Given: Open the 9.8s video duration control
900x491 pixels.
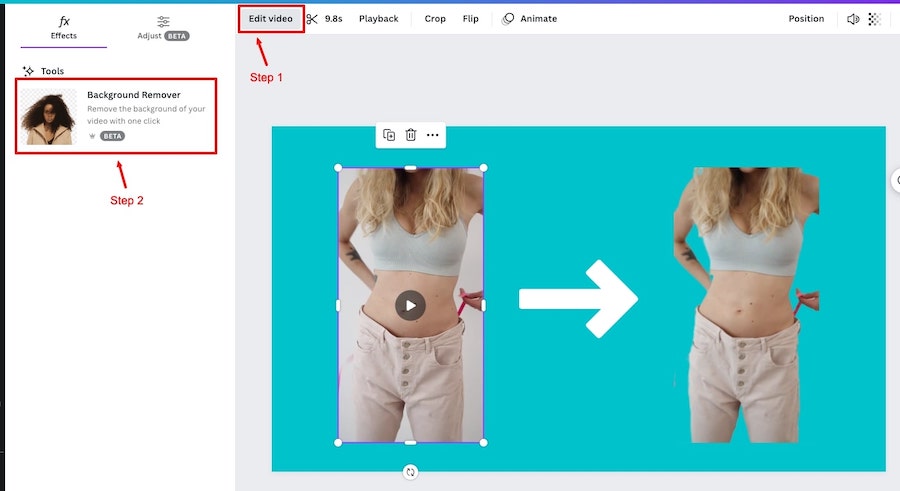Looking at the screenshot, I should (333, 19).
